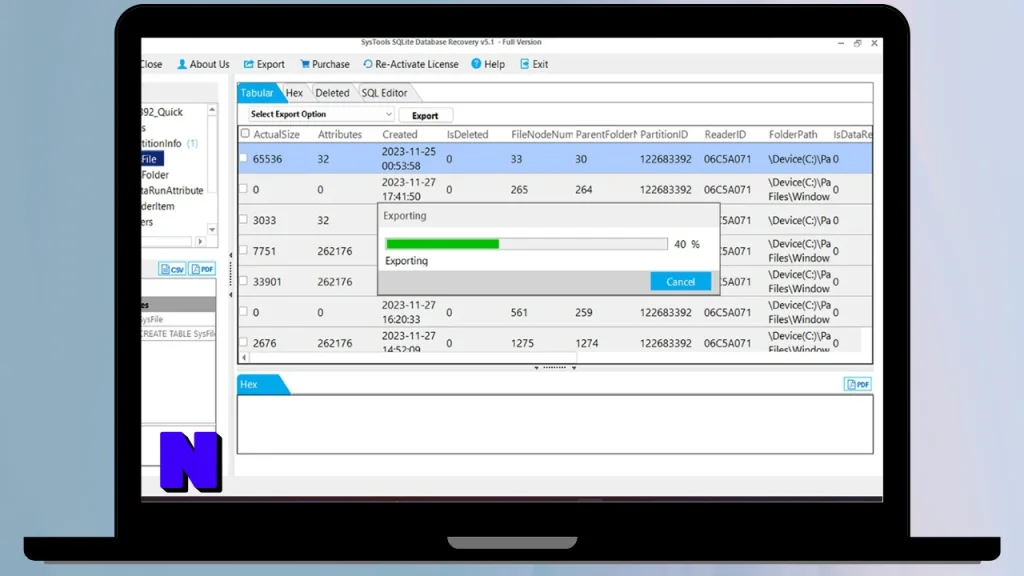Check the row with ActualSize 3033
The image size is (1024, 576).
pos(244,219)
